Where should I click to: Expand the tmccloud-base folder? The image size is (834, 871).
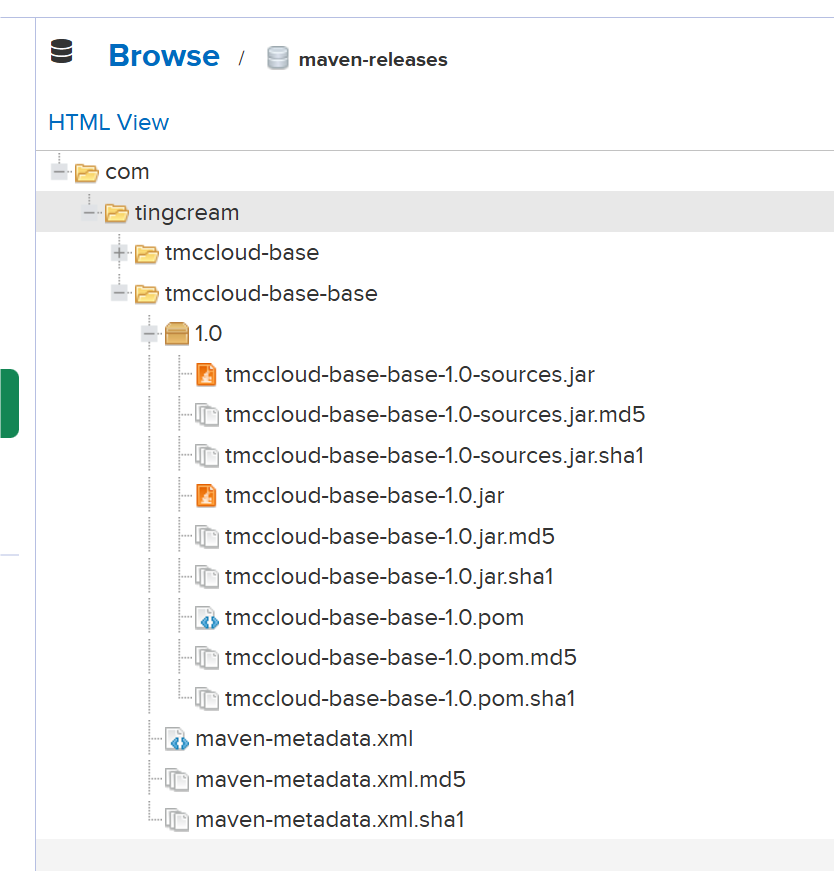click(x=120, y=253)
